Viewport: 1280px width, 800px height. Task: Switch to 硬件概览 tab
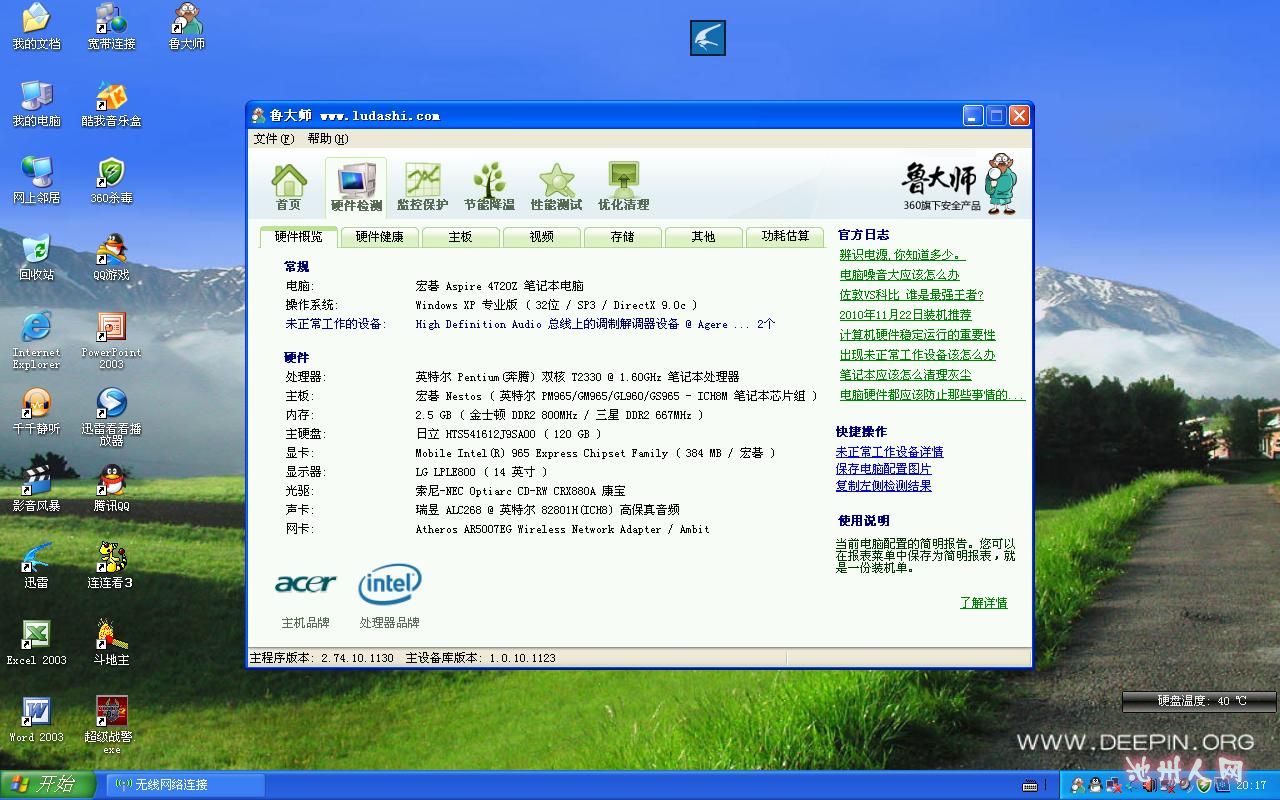pos(299,237)
